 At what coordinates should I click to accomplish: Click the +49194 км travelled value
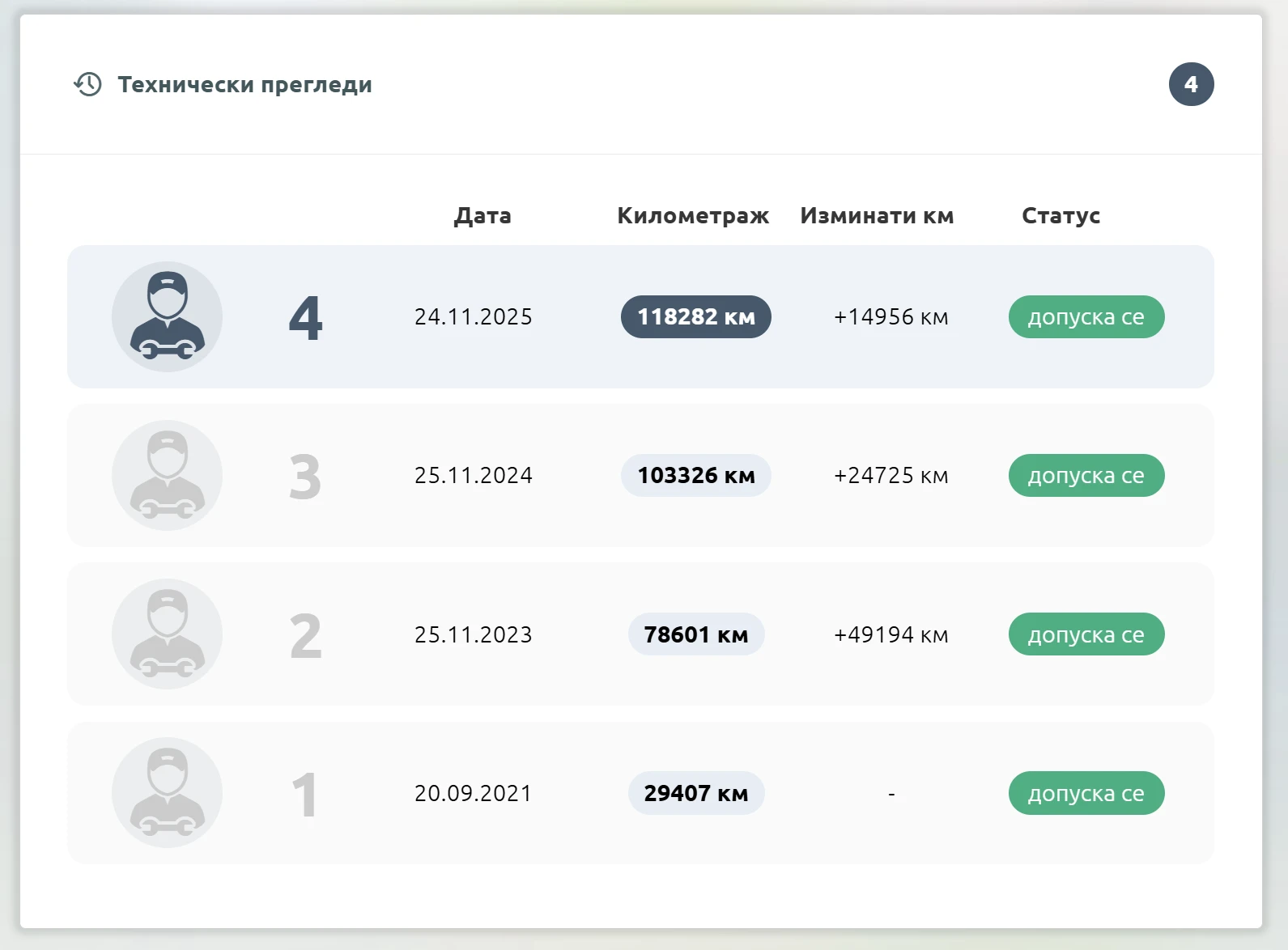click(x=891, y=634)
